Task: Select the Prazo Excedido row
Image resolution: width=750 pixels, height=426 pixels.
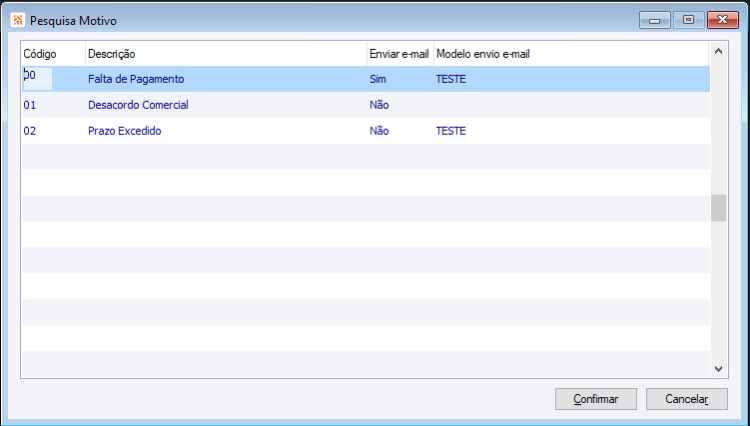Action: pyautogui.click(x=365, y=131)
